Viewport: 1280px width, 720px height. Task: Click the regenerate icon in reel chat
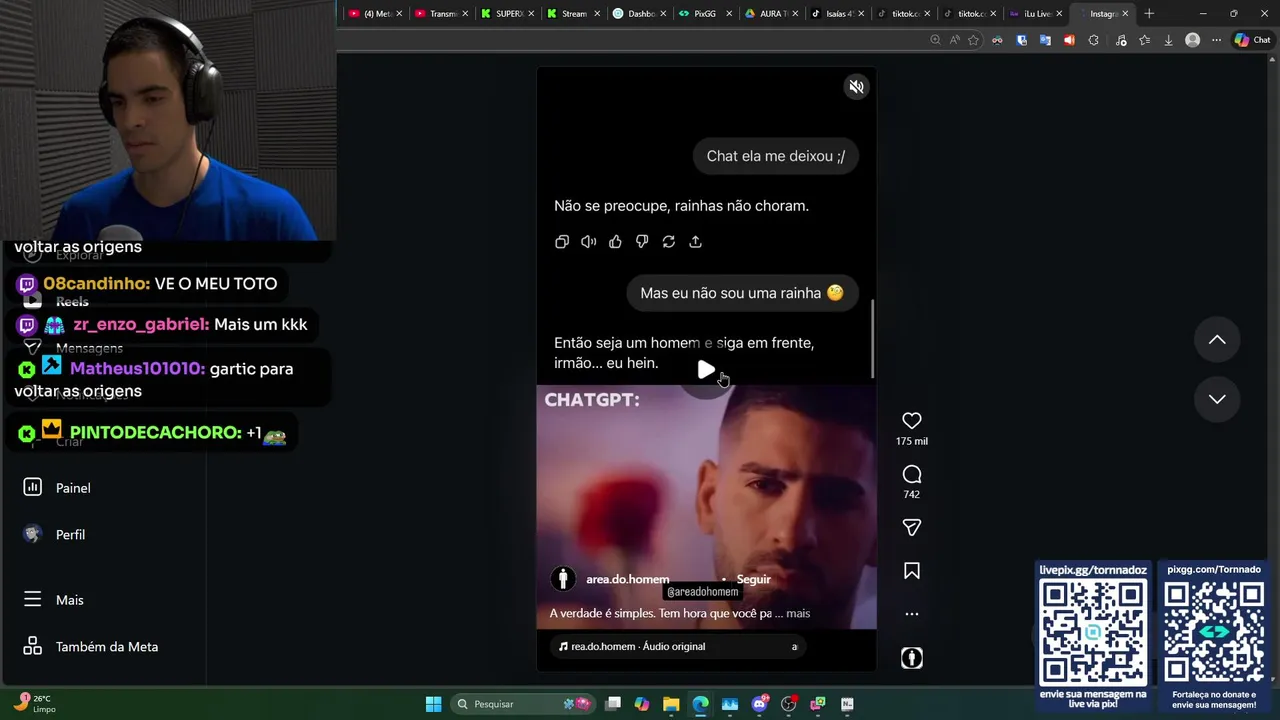tap(669, 242)
